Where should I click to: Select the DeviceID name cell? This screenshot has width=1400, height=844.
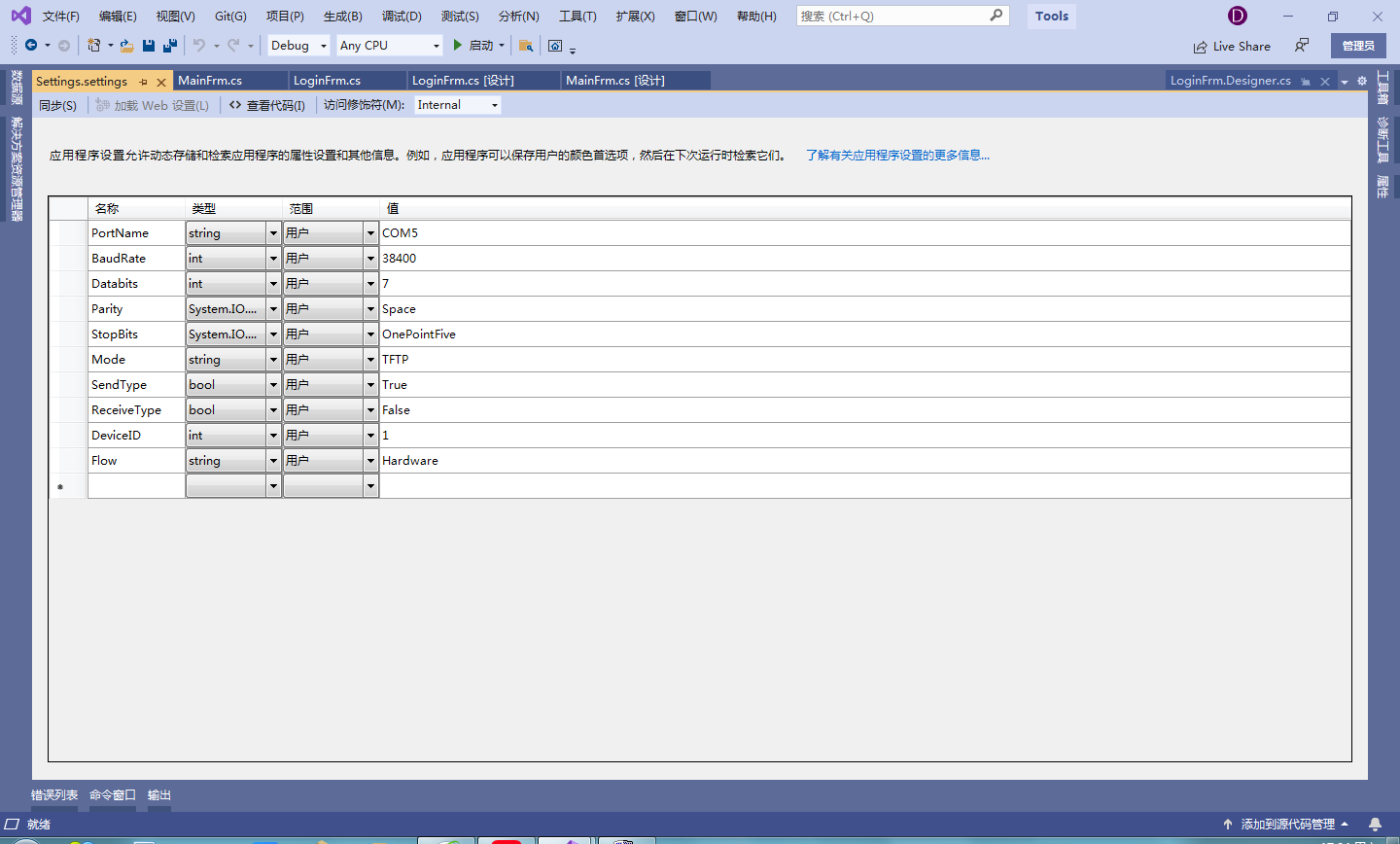point(136,436)
